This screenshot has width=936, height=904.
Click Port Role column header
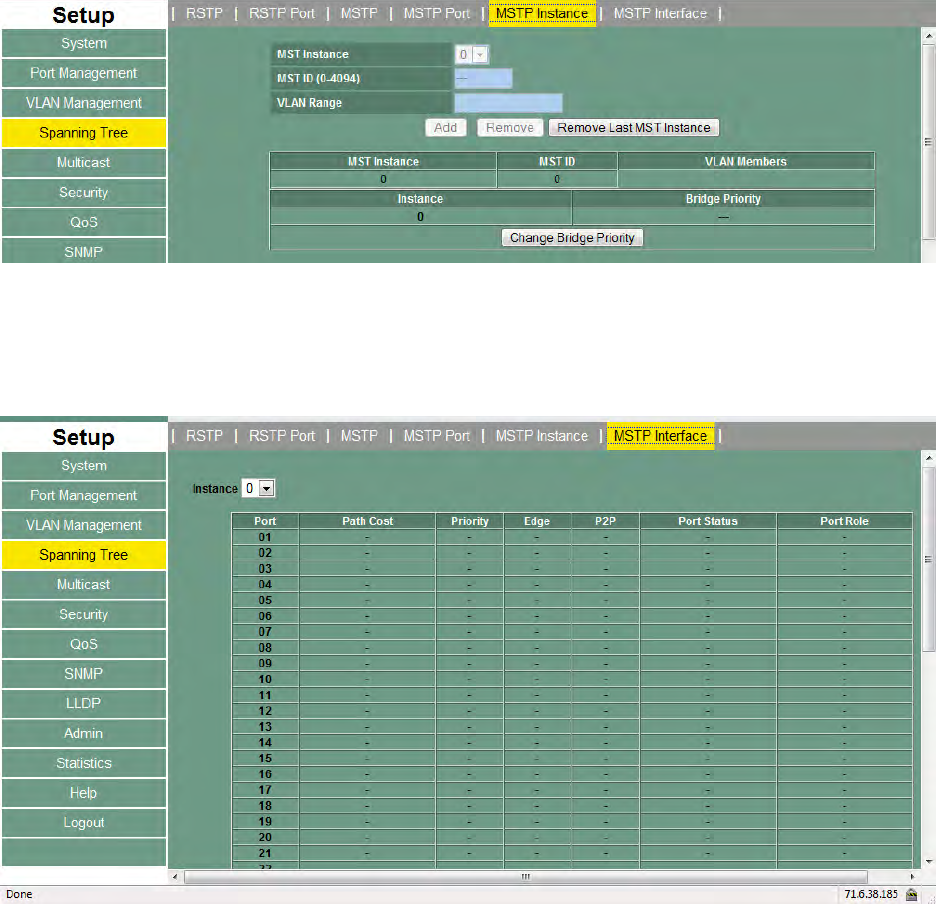[844, 521]
